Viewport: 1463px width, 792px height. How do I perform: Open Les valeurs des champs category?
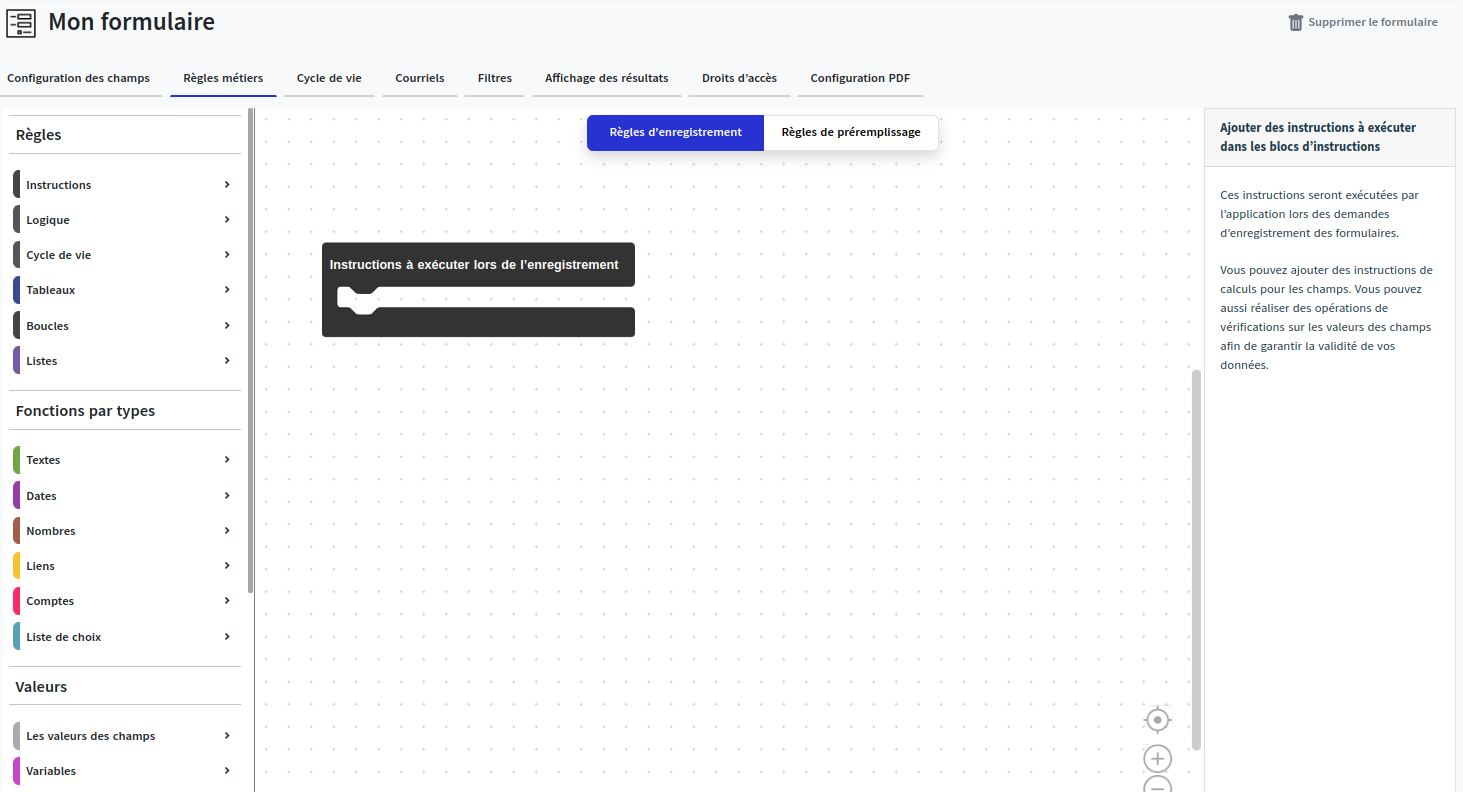pos(91,736)
